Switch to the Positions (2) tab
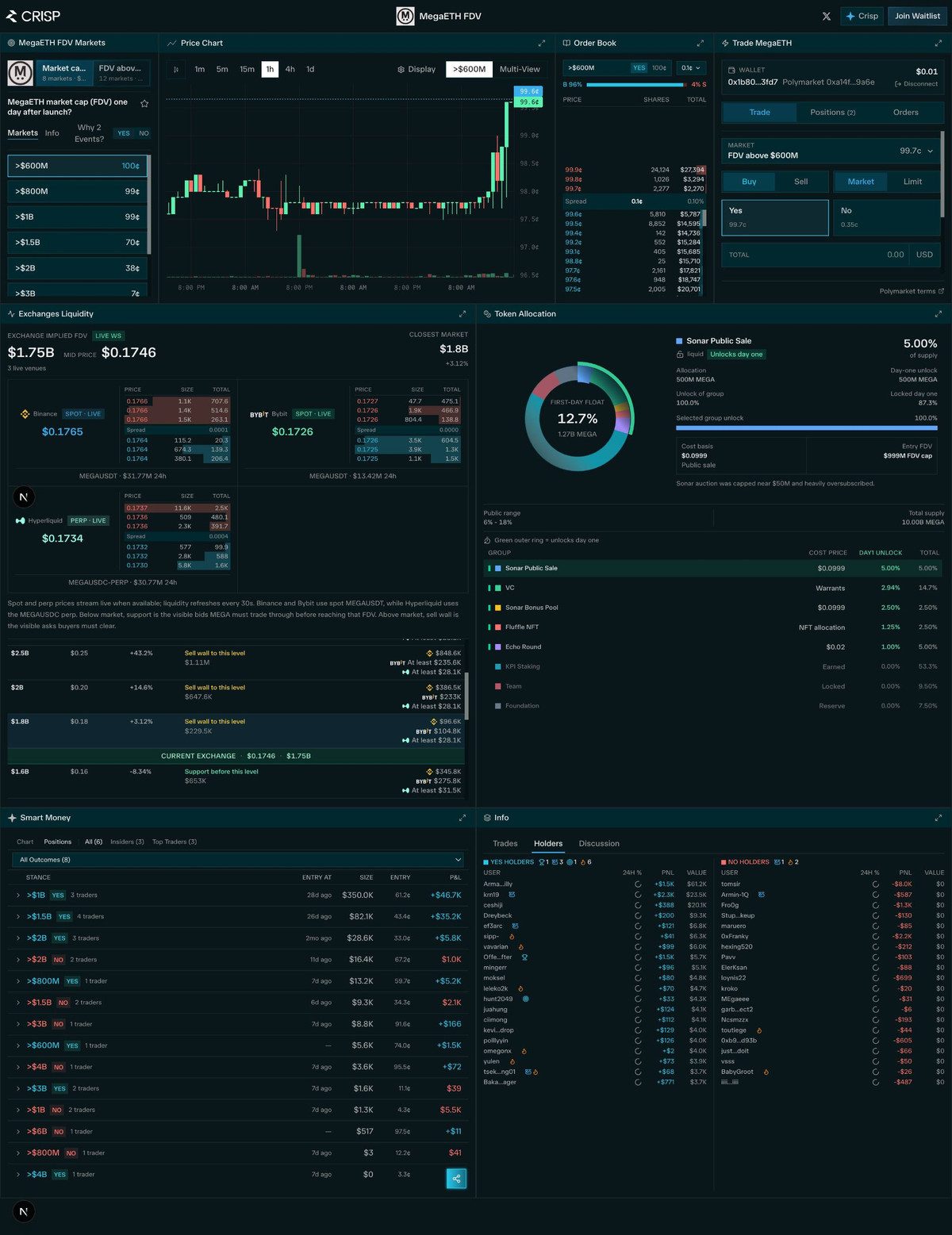This screenshot has width=952, height=1235. coord(832,113)
